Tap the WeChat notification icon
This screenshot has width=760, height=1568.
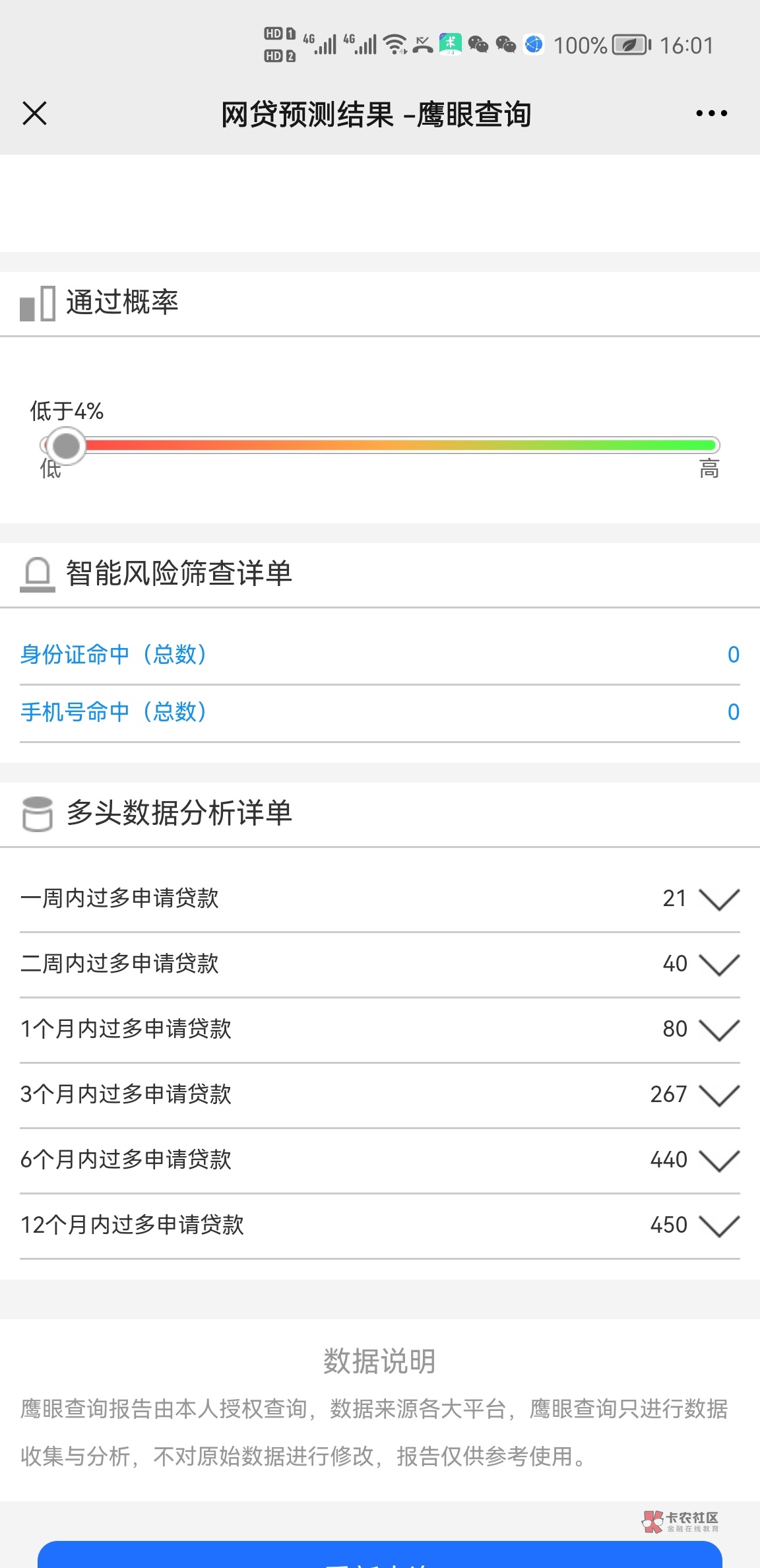click(478, 44)
